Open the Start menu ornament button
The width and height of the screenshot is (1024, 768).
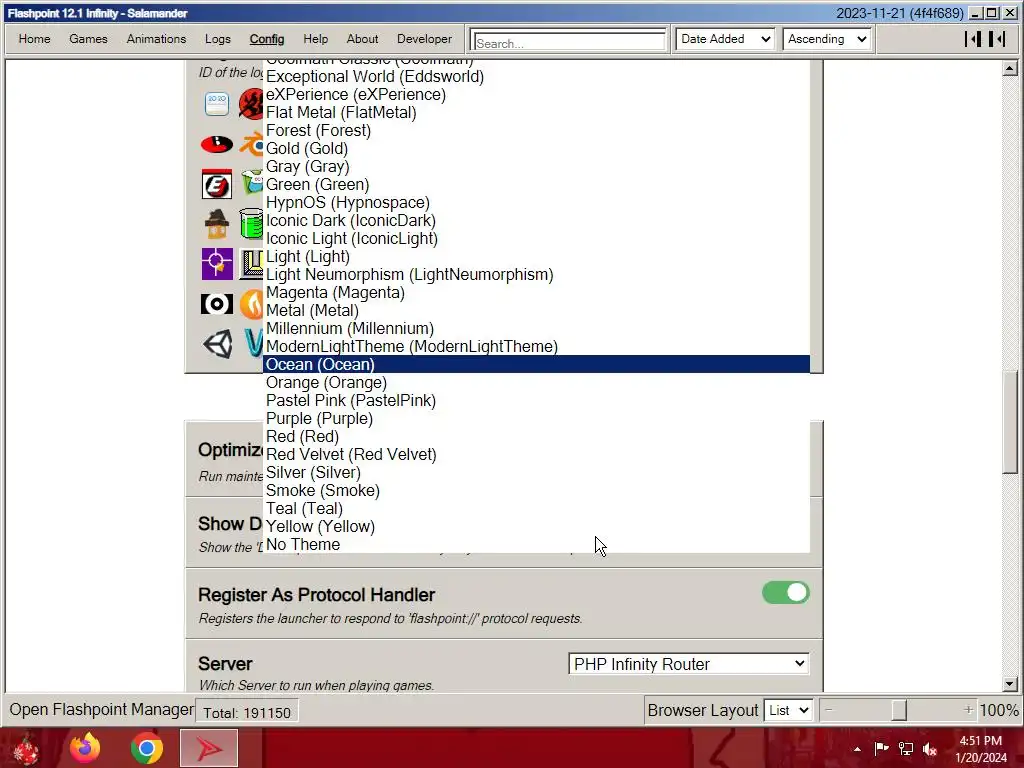click(25, 749)
